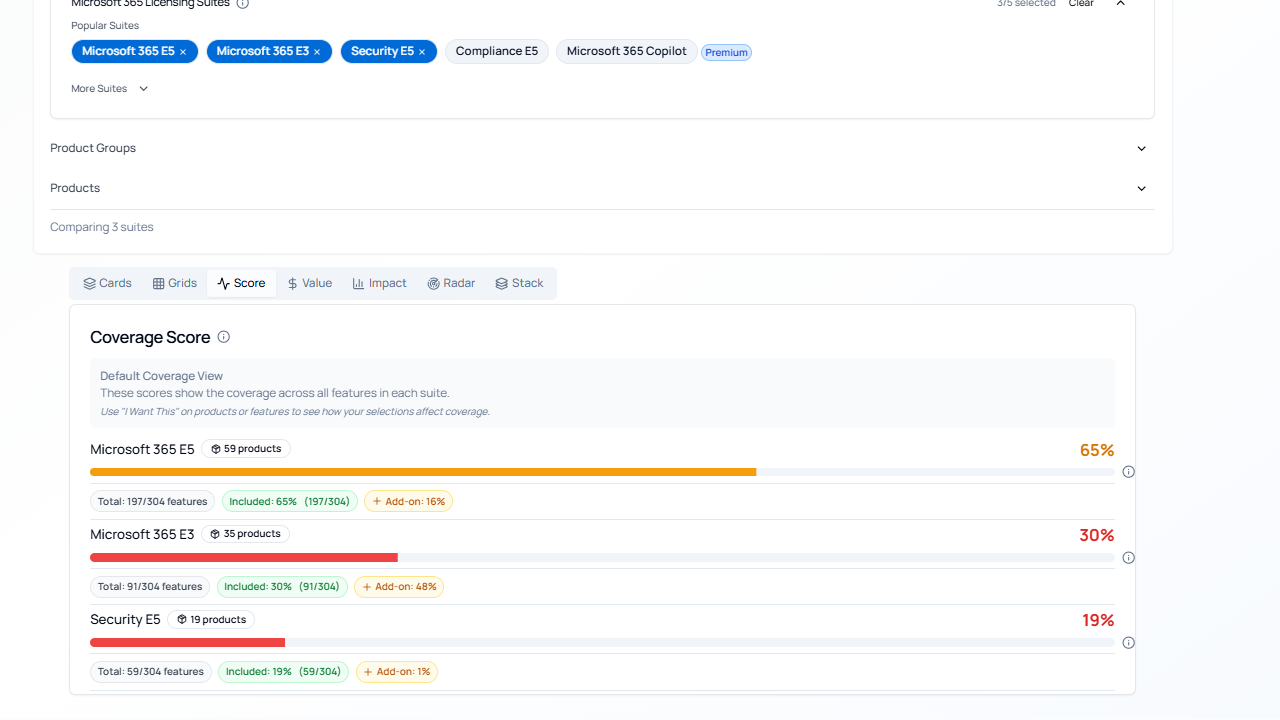Image resolution: width=1280 pixels, height=720 pixels.
Task: Click the 'Add-on: 48%' pill
Action: click(399, 587)
